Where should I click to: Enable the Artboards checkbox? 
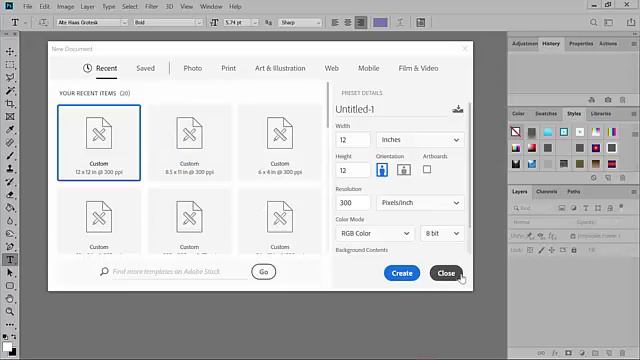(x=427, y=169)
